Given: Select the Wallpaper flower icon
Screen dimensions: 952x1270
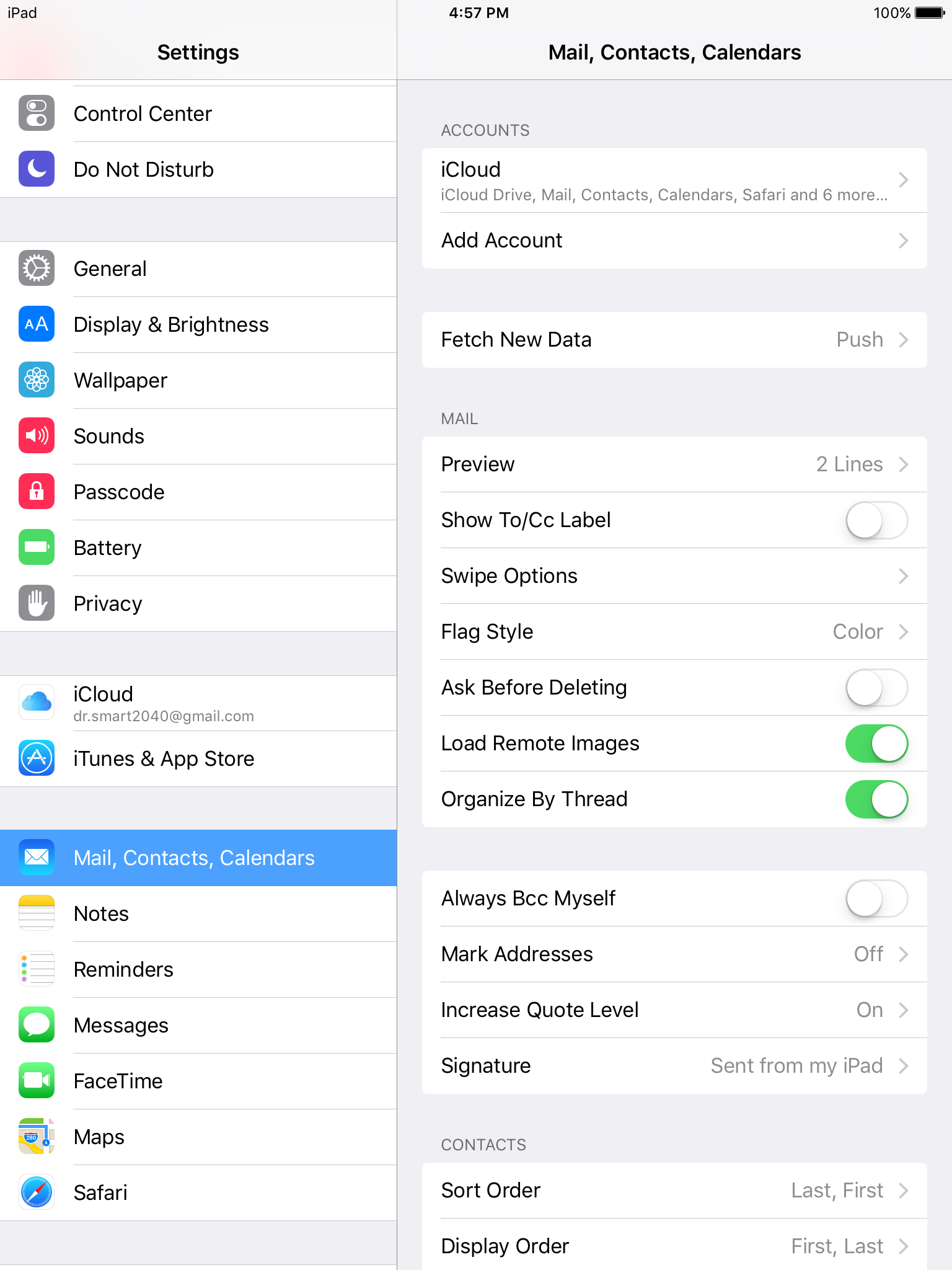Looking at the screenshot, I should 37,380.
